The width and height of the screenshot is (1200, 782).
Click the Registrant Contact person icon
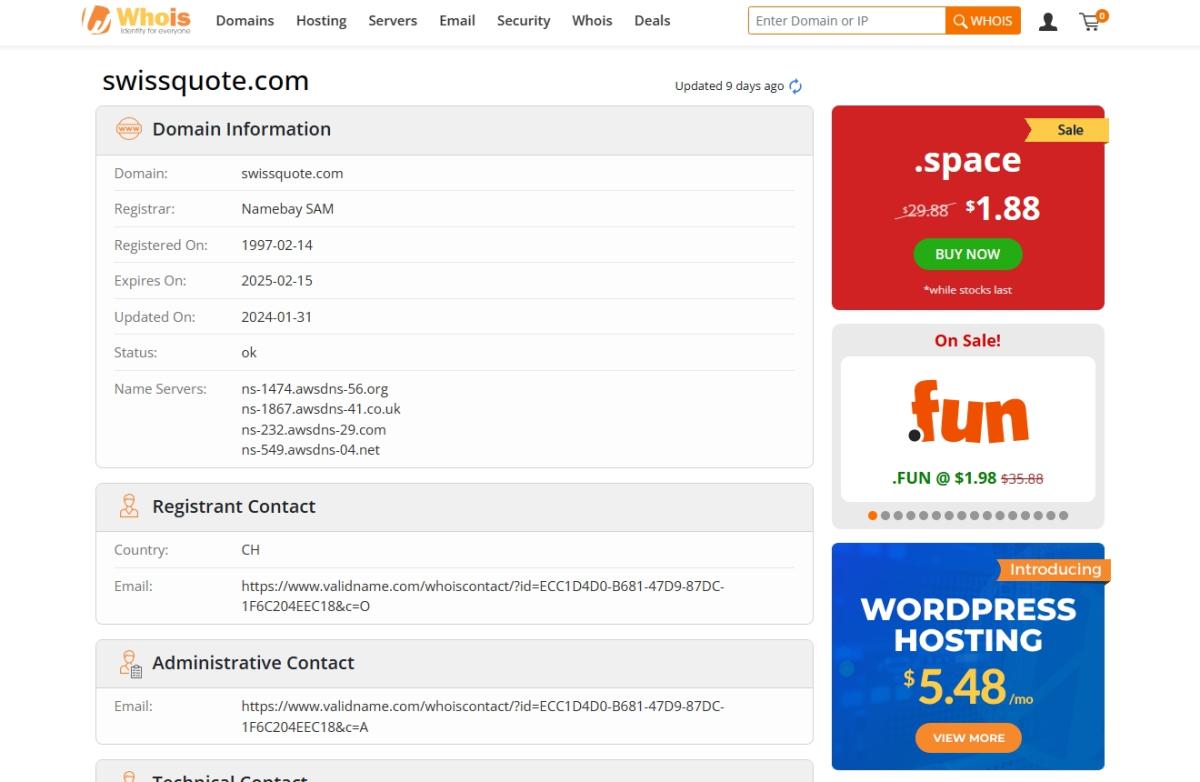click(x=129, y=506)
